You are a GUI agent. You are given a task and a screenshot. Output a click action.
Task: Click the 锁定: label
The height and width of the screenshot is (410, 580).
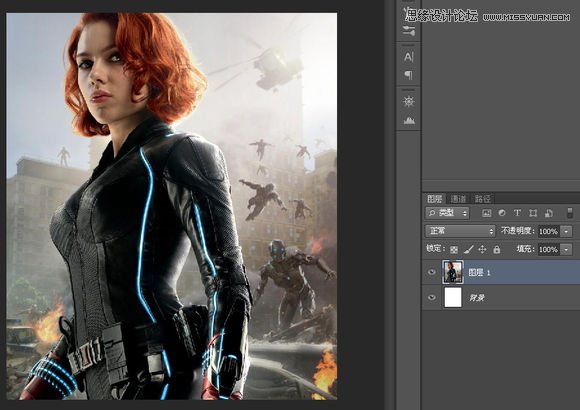click(x=436, y=249)
